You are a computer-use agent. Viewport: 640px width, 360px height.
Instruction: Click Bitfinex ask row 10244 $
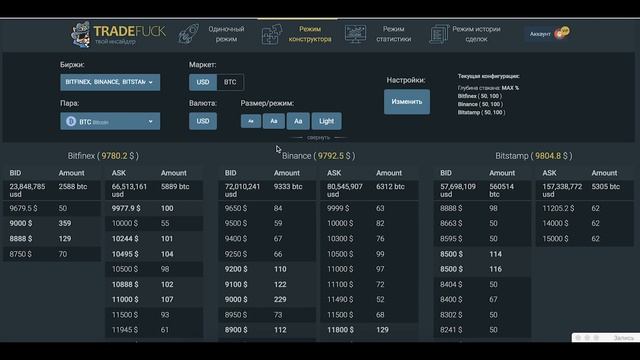pos(154,239)
